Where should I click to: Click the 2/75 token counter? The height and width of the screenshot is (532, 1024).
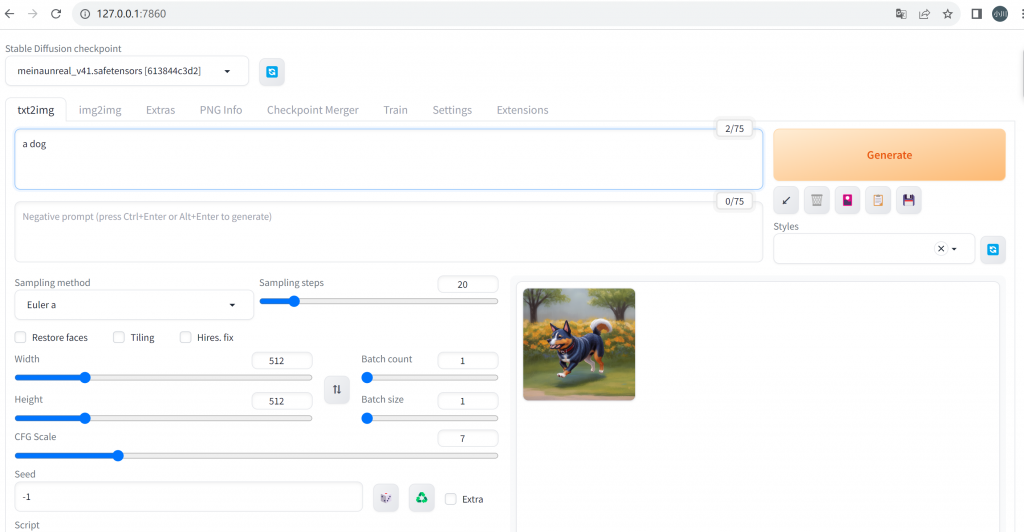[x=735, y=129]
